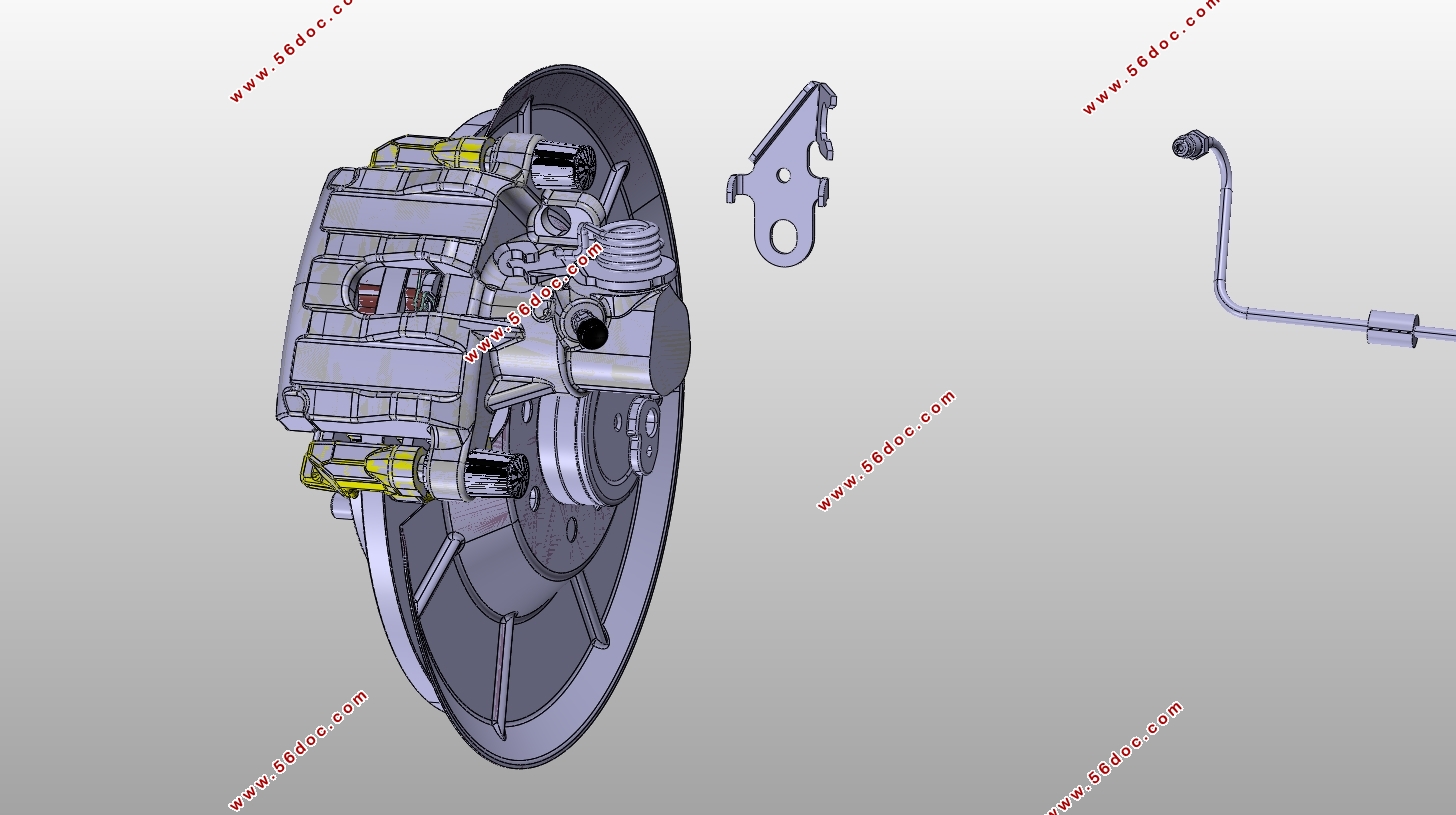The height and width of the screenshot is (815, 1456).
Task: Click the small round hole in bracket plate
Action: (784, 176)
